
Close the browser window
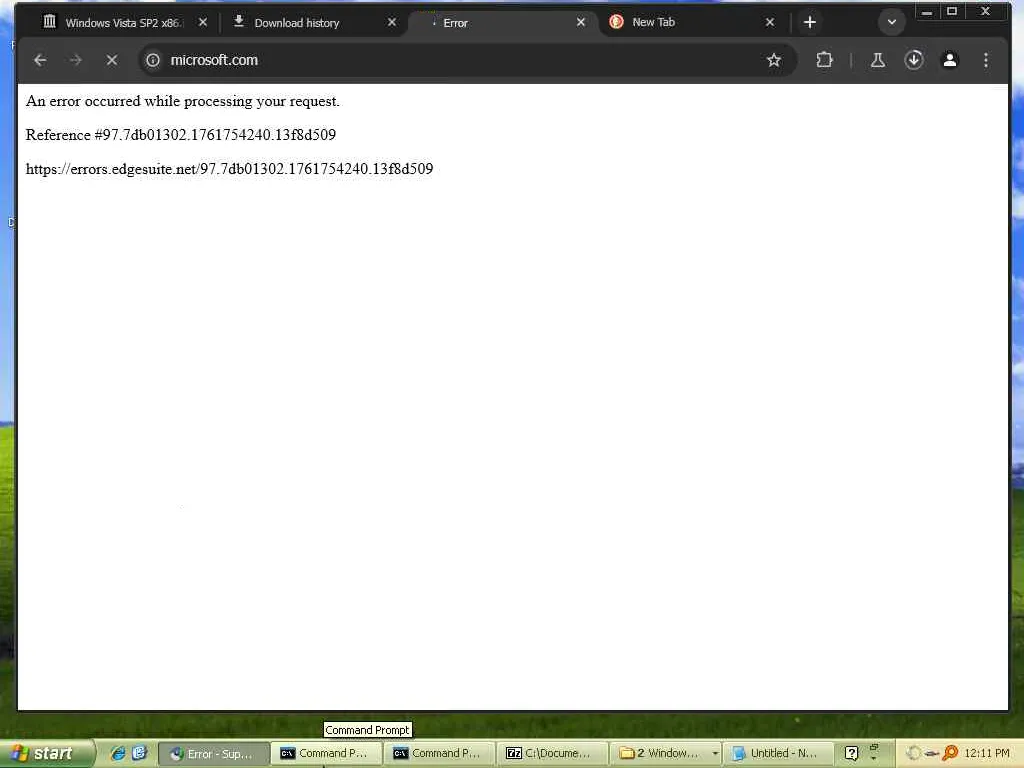[x=986, y=12]
